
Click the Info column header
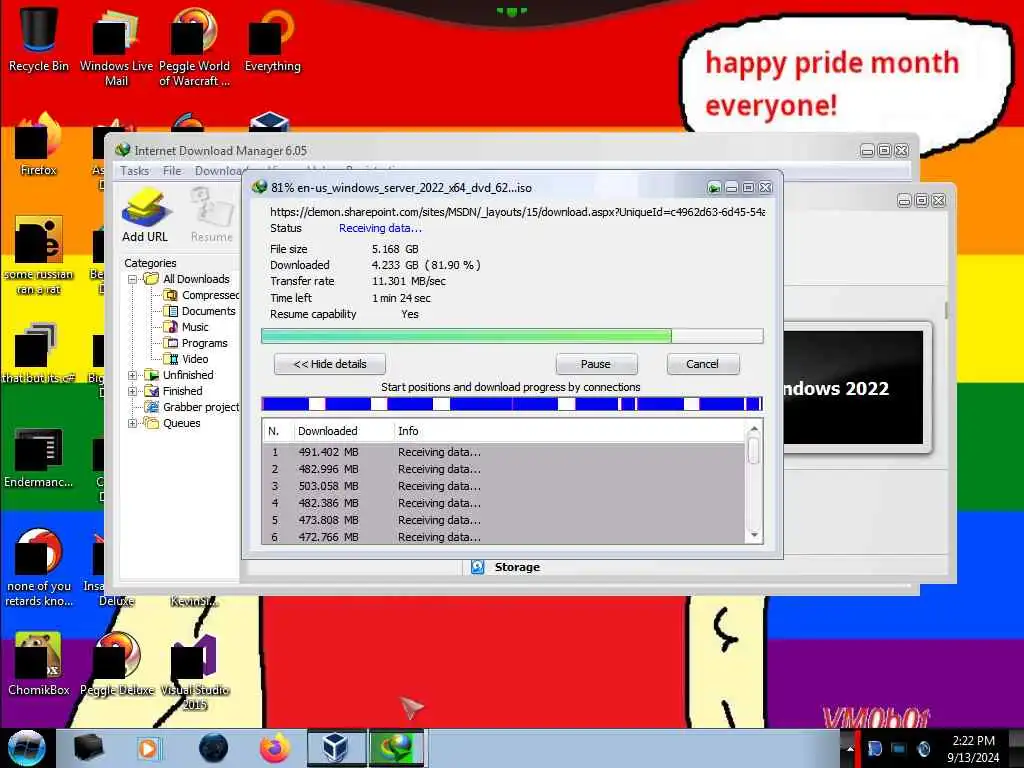click(408, 431)
